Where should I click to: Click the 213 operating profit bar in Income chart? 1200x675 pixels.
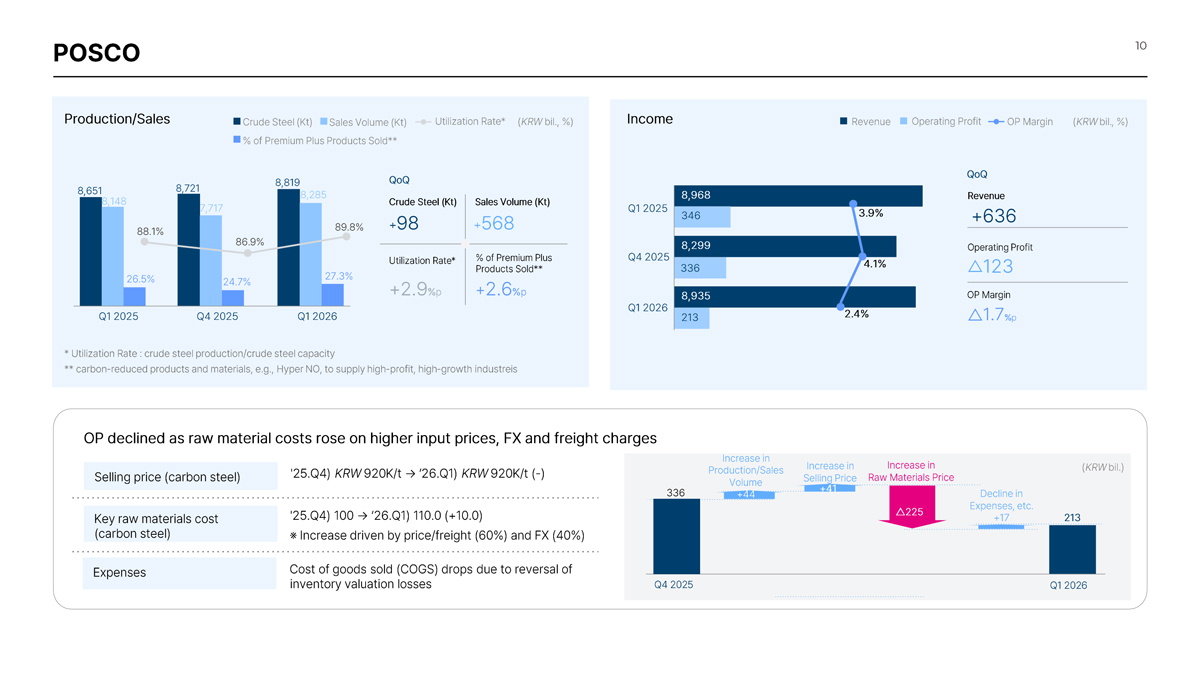click(692, 318)
